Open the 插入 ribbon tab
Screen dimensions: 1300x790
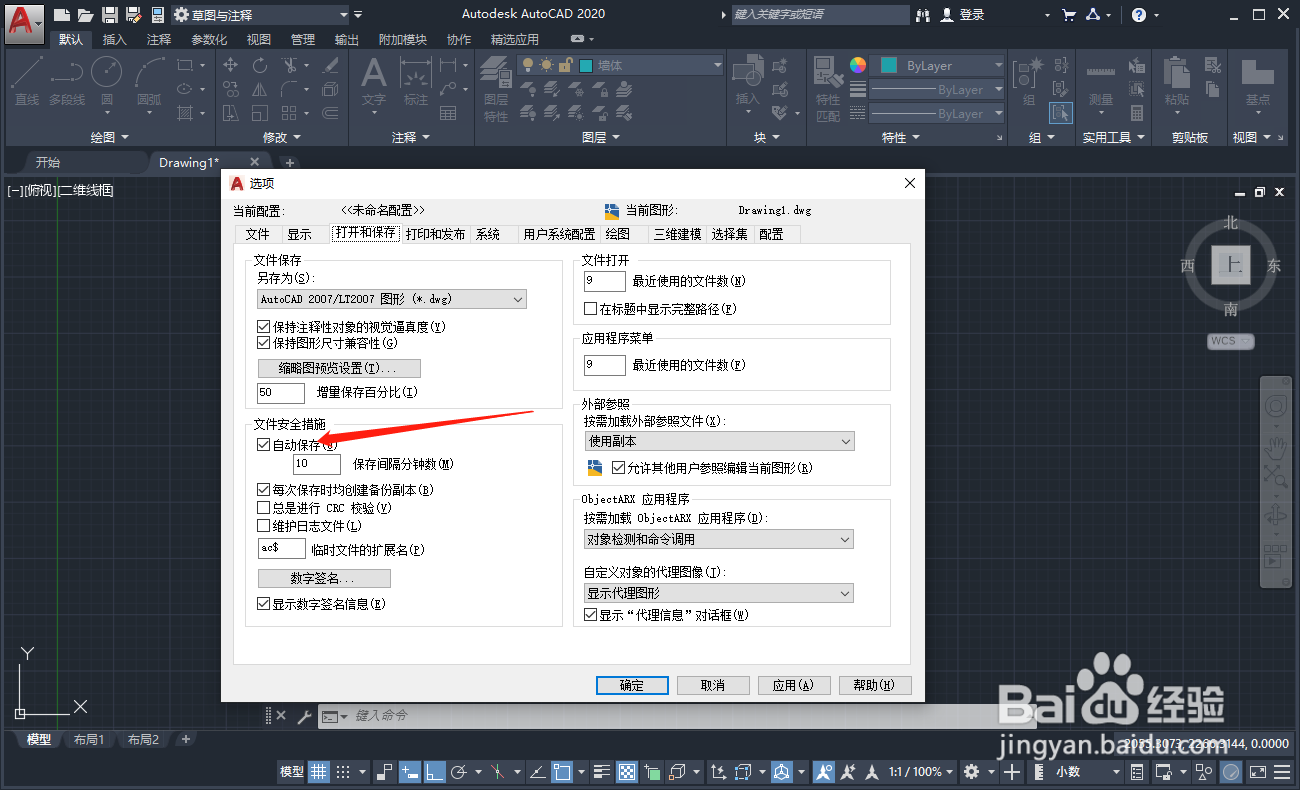click(115, 40)
